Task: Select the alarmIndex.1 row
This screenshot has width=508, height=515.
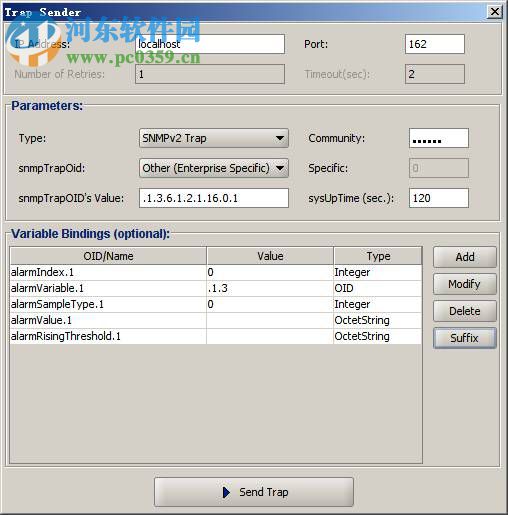Action: click(216, 272)
